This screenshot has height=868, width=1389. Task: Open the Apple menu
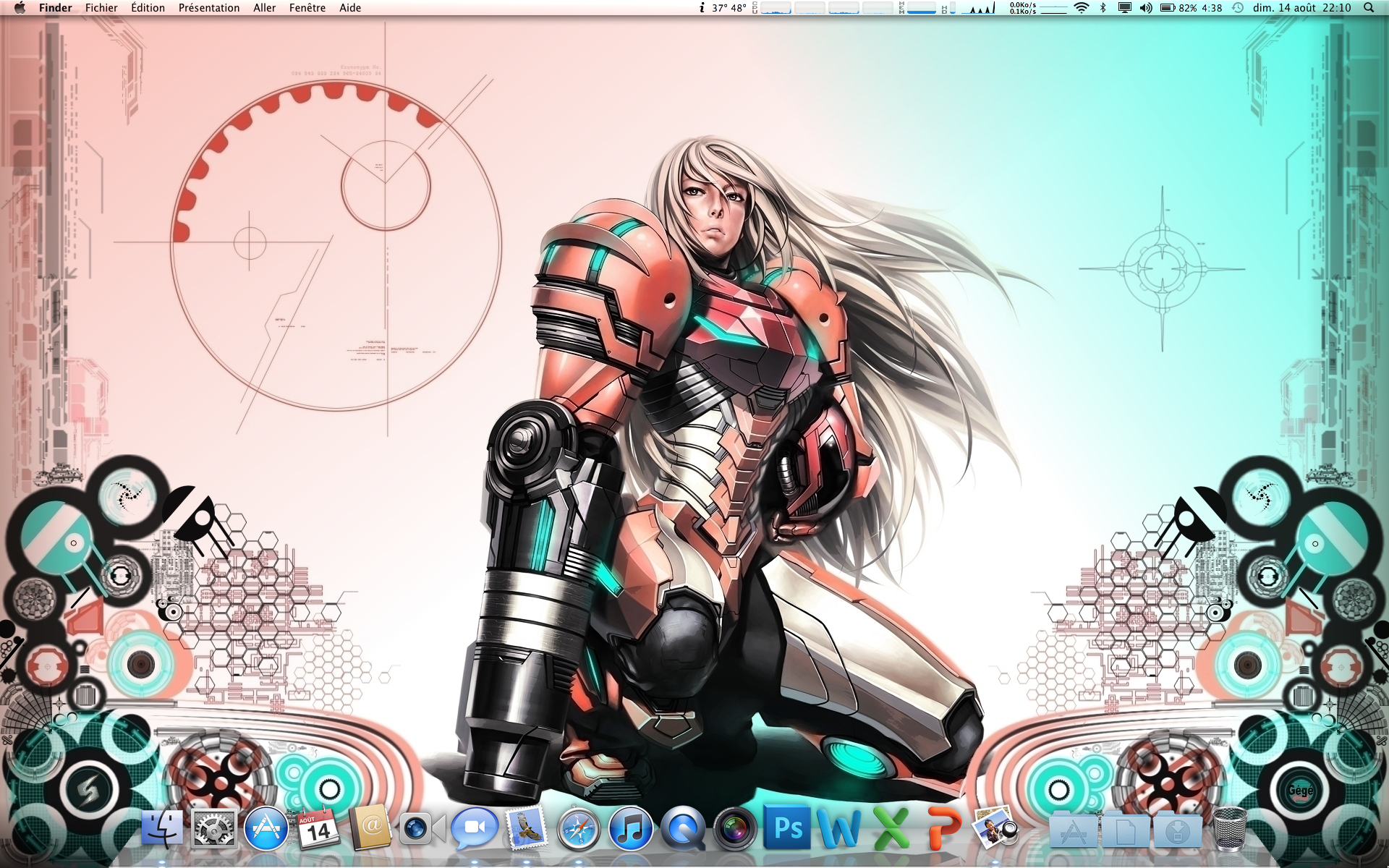tap(20, 8)
